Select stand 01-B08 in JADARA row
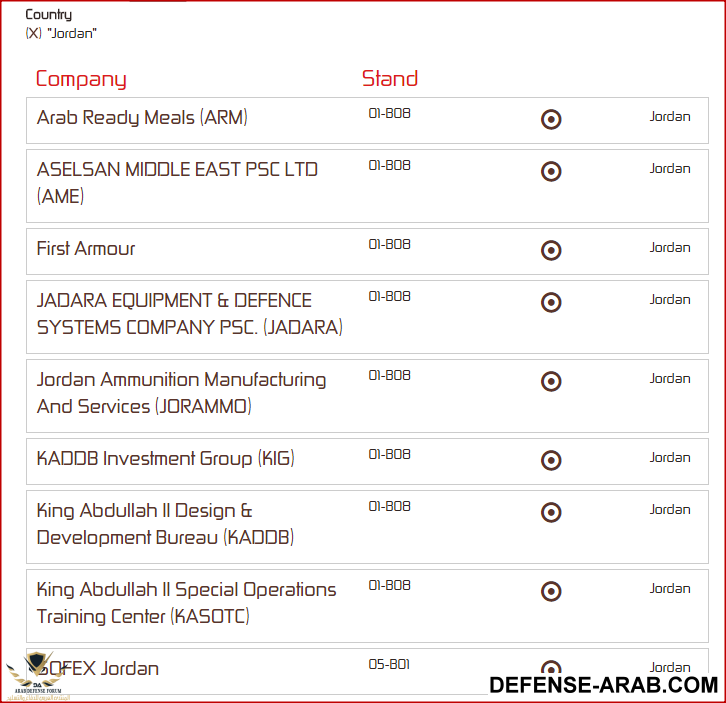The width and height of the screenshot is (726, 703). (x=389, y=296)
